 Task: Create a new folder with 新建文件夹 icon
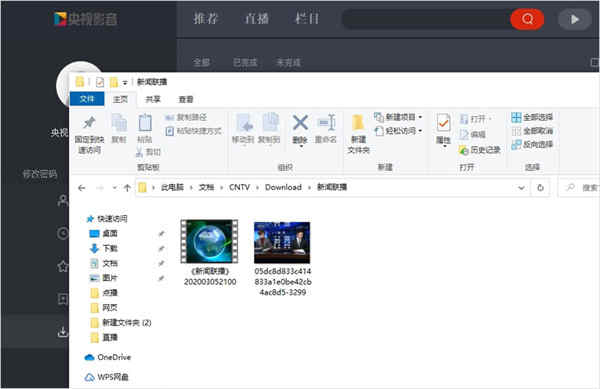358,123
